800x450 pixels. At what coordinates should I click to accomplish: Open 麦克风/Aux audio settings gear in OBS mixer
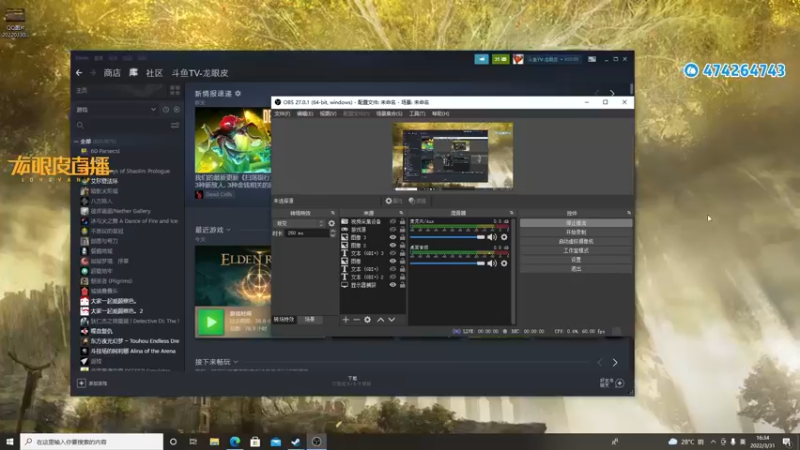coord(504,237)
